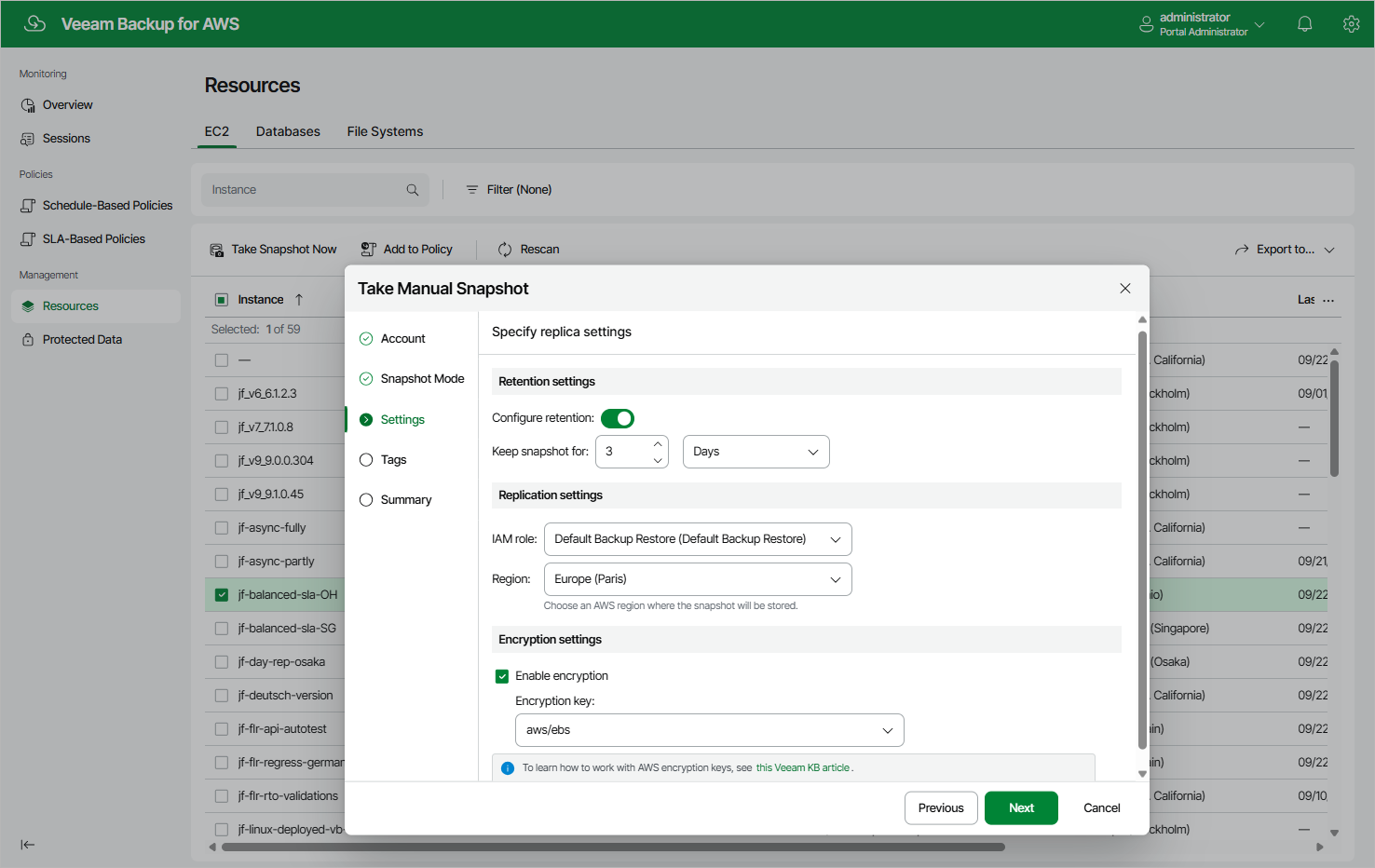
Task: Click the Sessions sidebar icon
Action: 28,139
